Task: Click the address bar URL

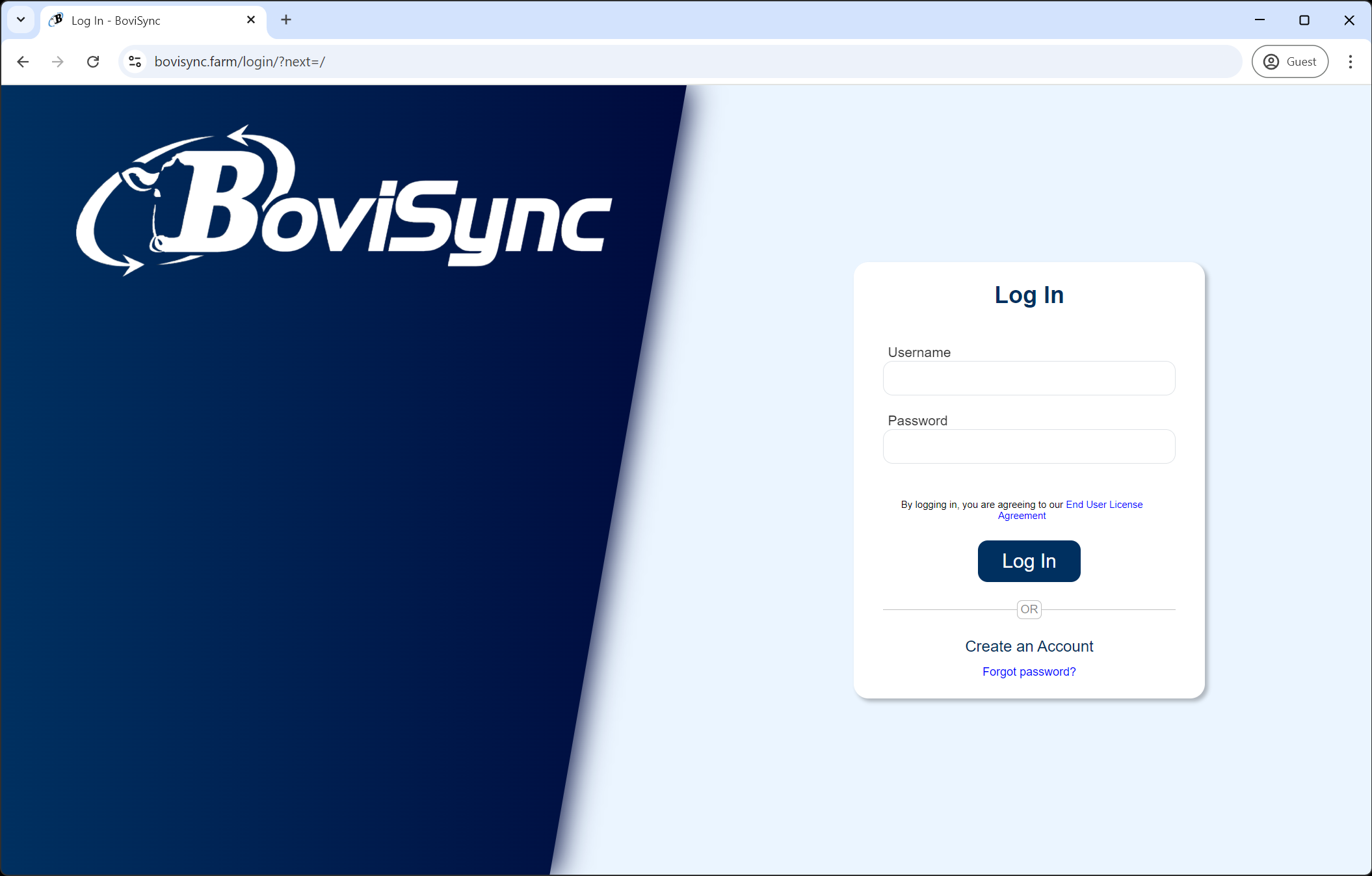Action: [x=240, y=62]
